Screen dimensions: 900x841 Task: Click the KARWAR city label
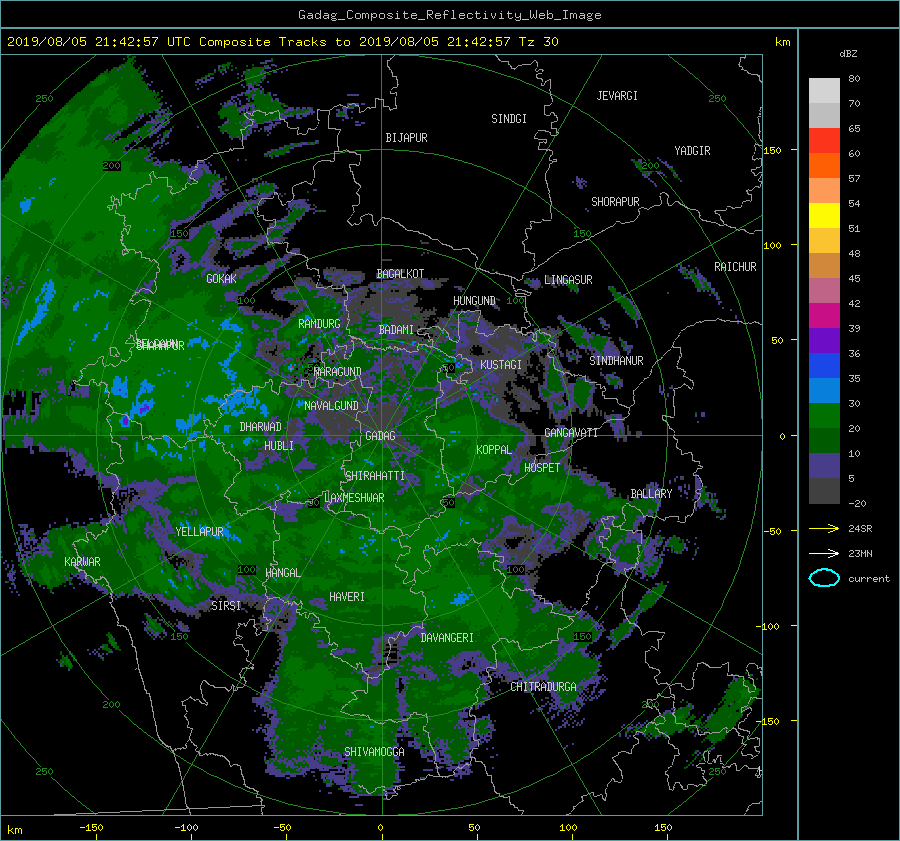(82, 562)
